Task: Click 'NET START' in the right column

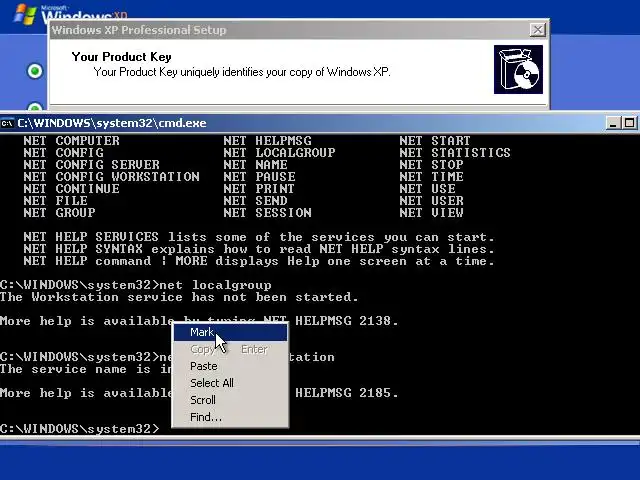Action: tap(435, 141)
